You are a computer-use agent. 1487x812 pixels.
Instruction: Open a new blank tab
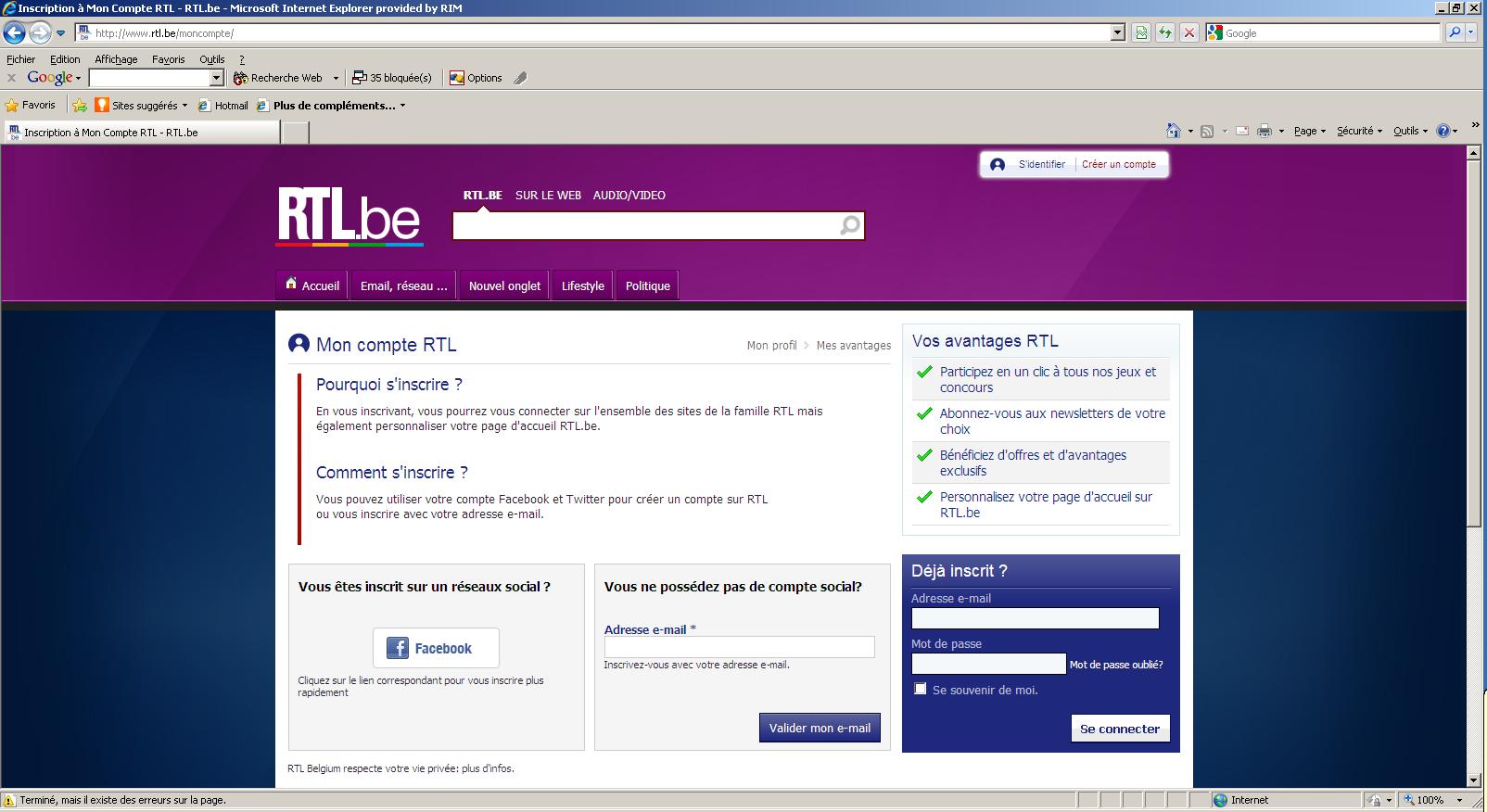295,133
